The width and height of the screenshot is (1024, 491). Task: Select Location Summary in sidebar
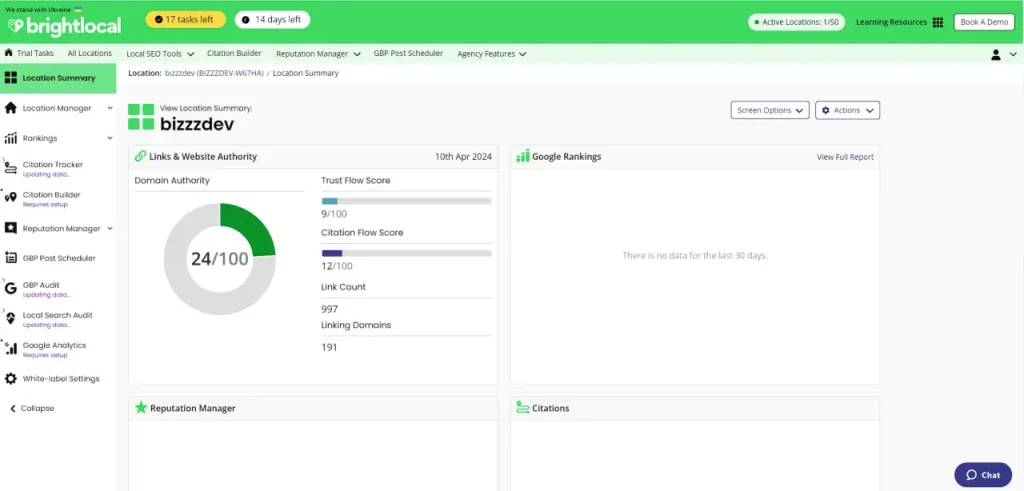click(x=58, y=78)
